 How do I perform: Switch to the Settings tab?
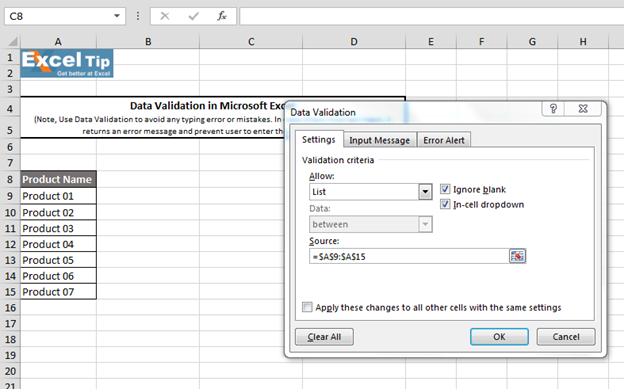pyautogui.click(x=319, y=139)
